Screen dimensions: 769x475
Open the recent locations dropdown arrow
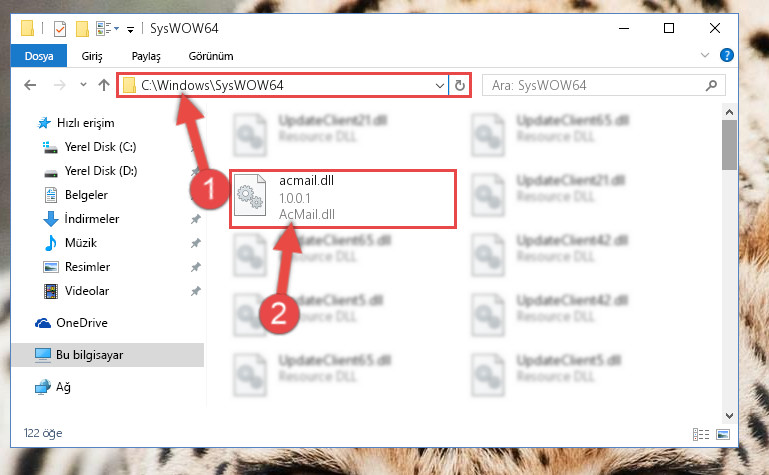click(x=83, y=85)
